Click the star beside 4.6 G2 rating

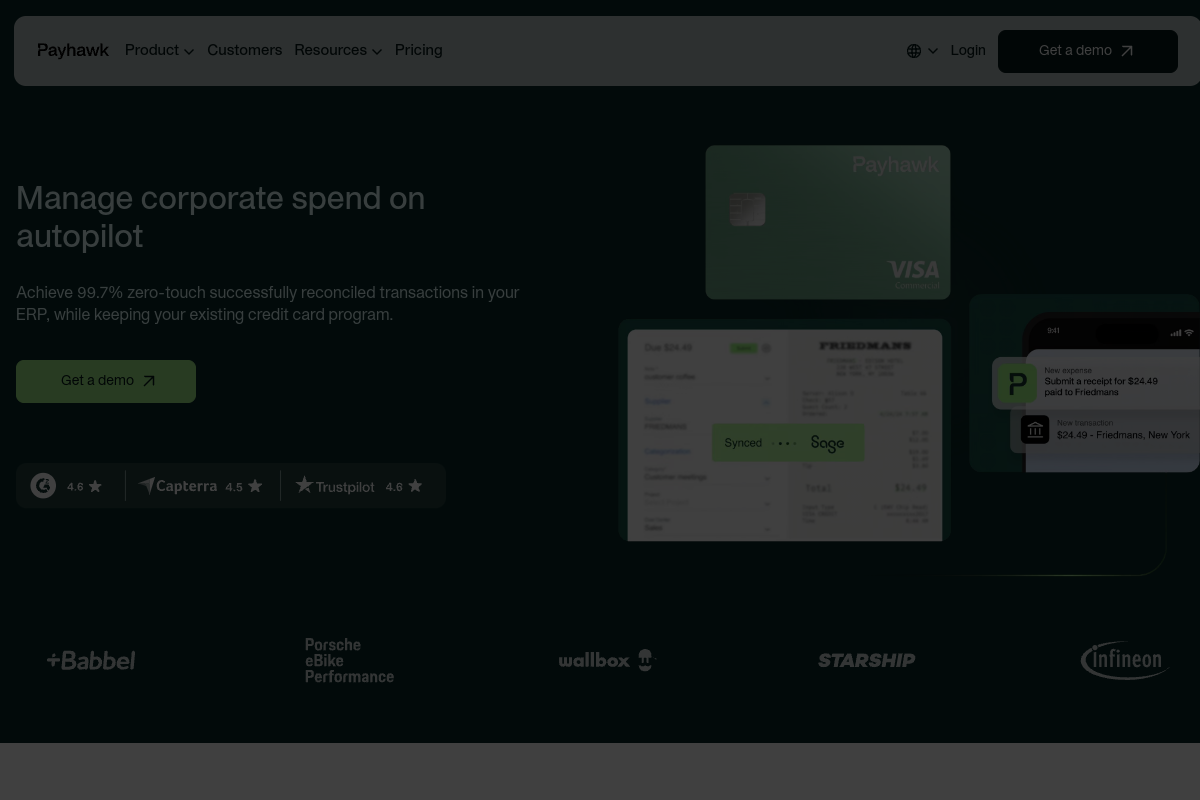(x=95, y=487)
